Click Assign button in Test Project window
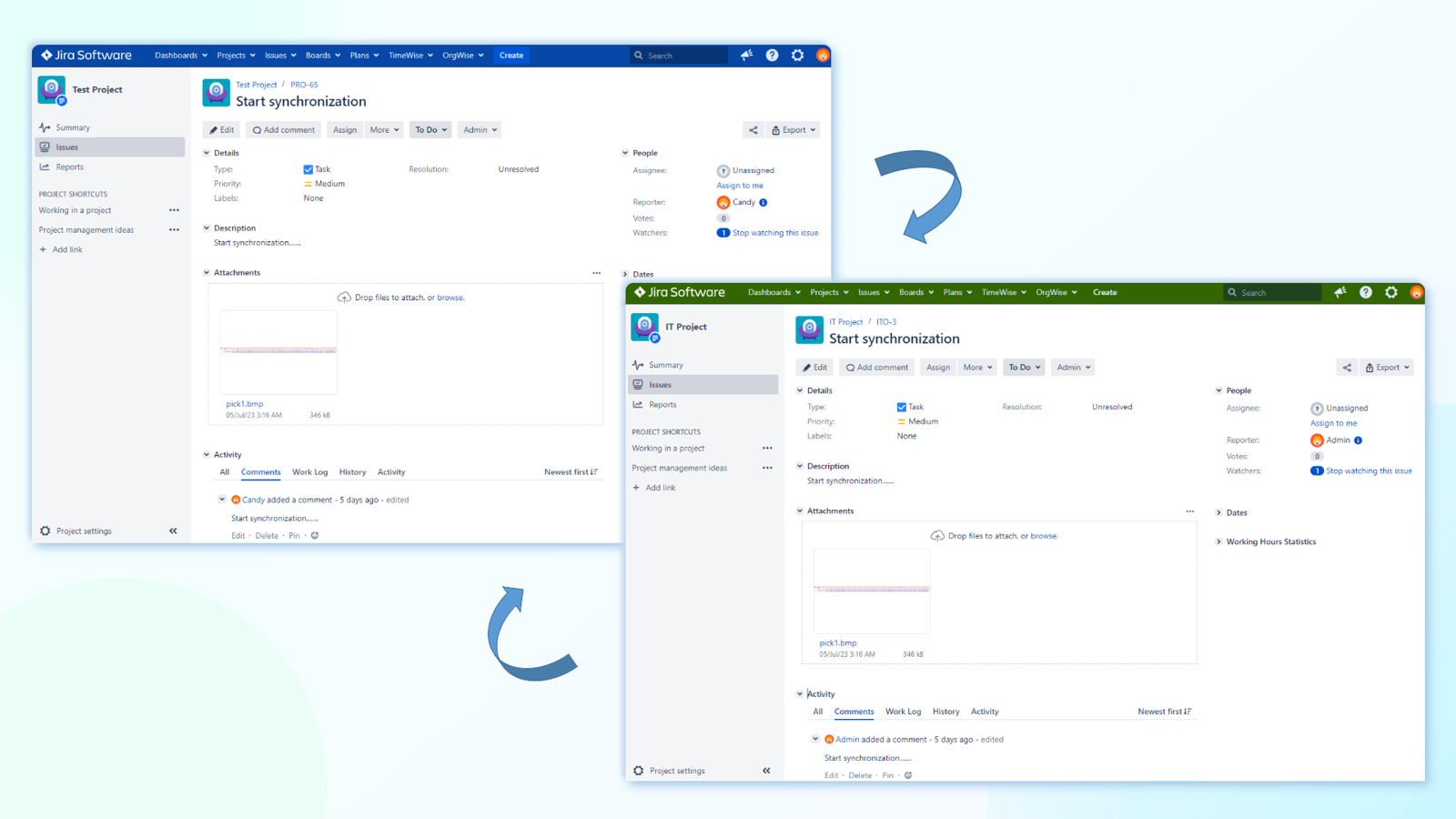1456x819 pixels. [x=345, y=130]
